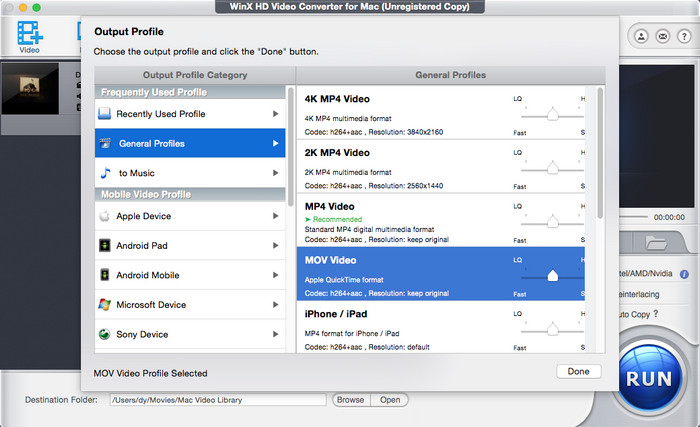The height and width of the screenshot is (427, 700).
Task: Click the Apple Device logo icon
Action: 104,216
